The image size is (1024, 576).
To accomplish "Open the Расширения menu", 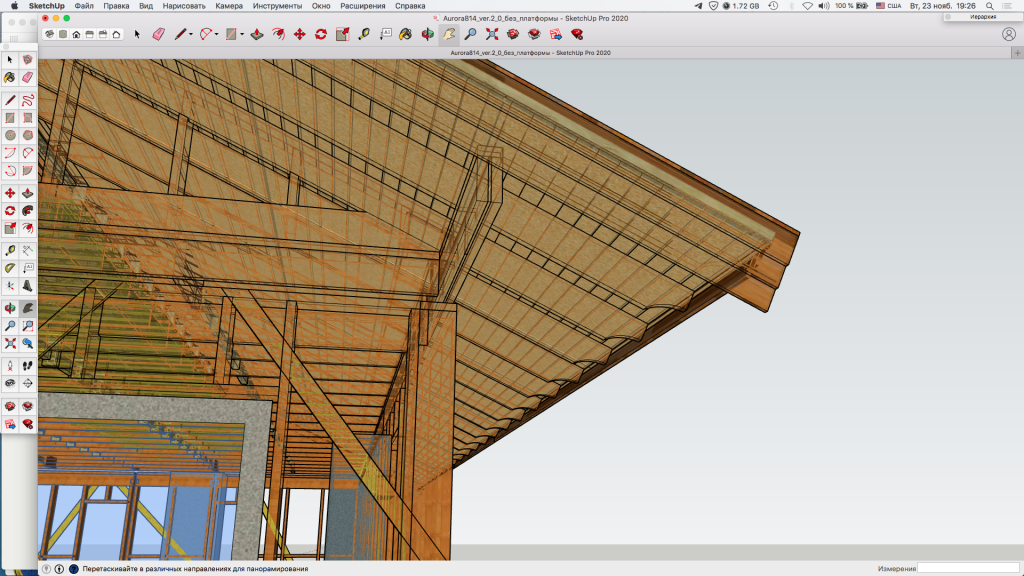I will [362, 6].
